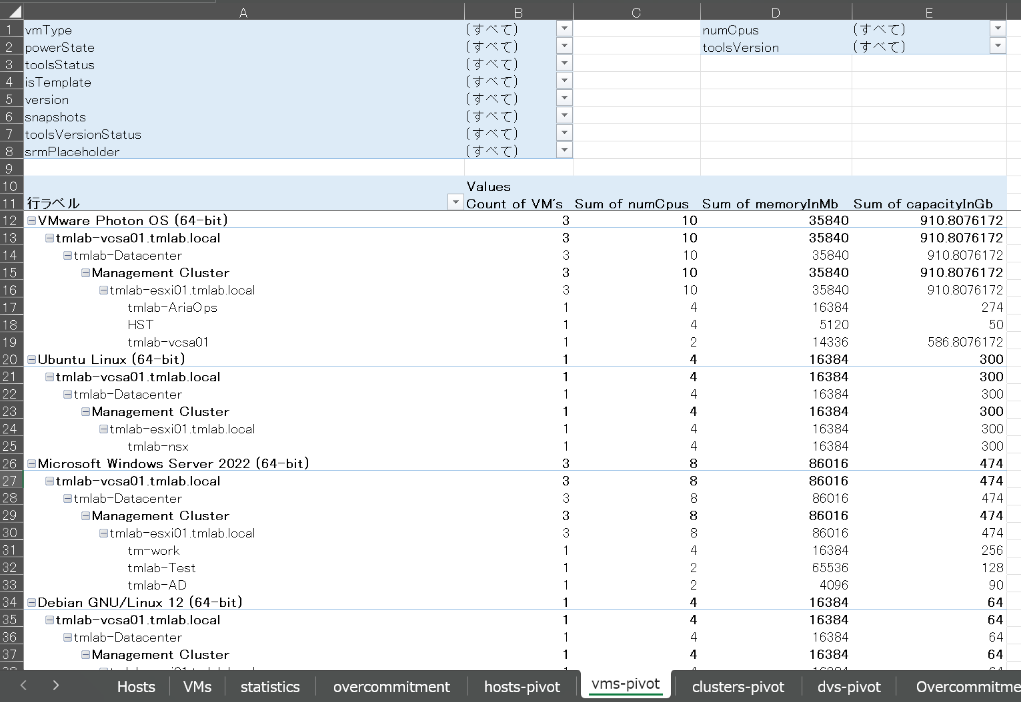Image resolution: width=1021 pixels, height=702 pixels.
Task: Open the vmType filter dropdown
Action: (x=564, y=30)
